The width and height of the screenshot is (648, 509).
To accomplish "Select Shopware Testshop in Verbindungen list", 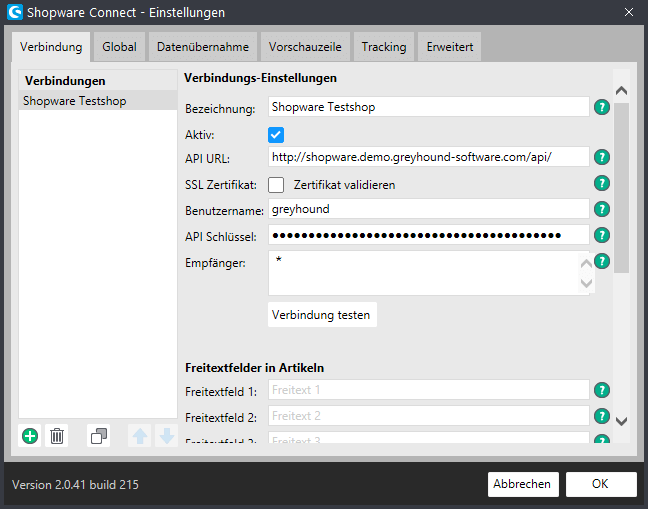I will click(x=98, y=101).
